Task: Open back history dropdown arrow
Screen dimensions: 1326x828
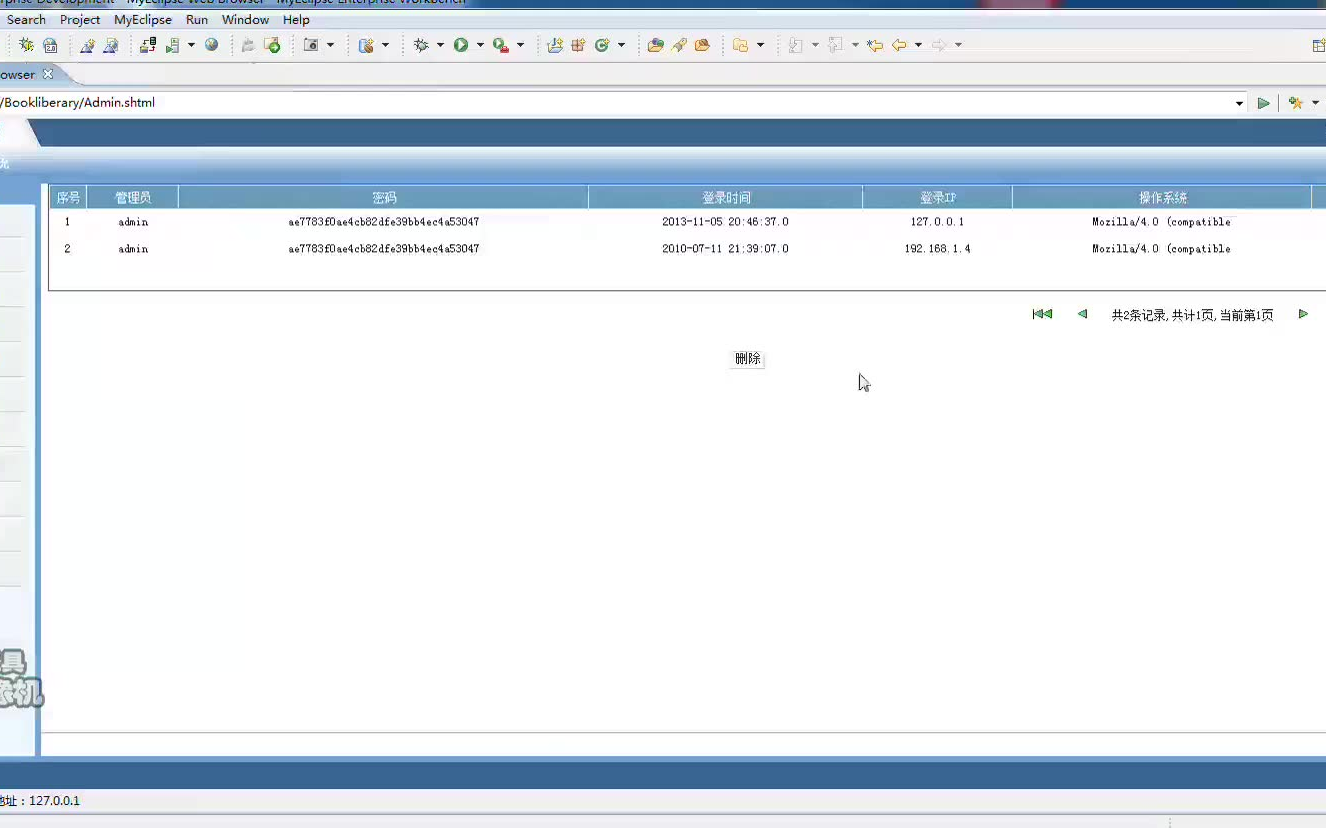Action: click(918, 45)
